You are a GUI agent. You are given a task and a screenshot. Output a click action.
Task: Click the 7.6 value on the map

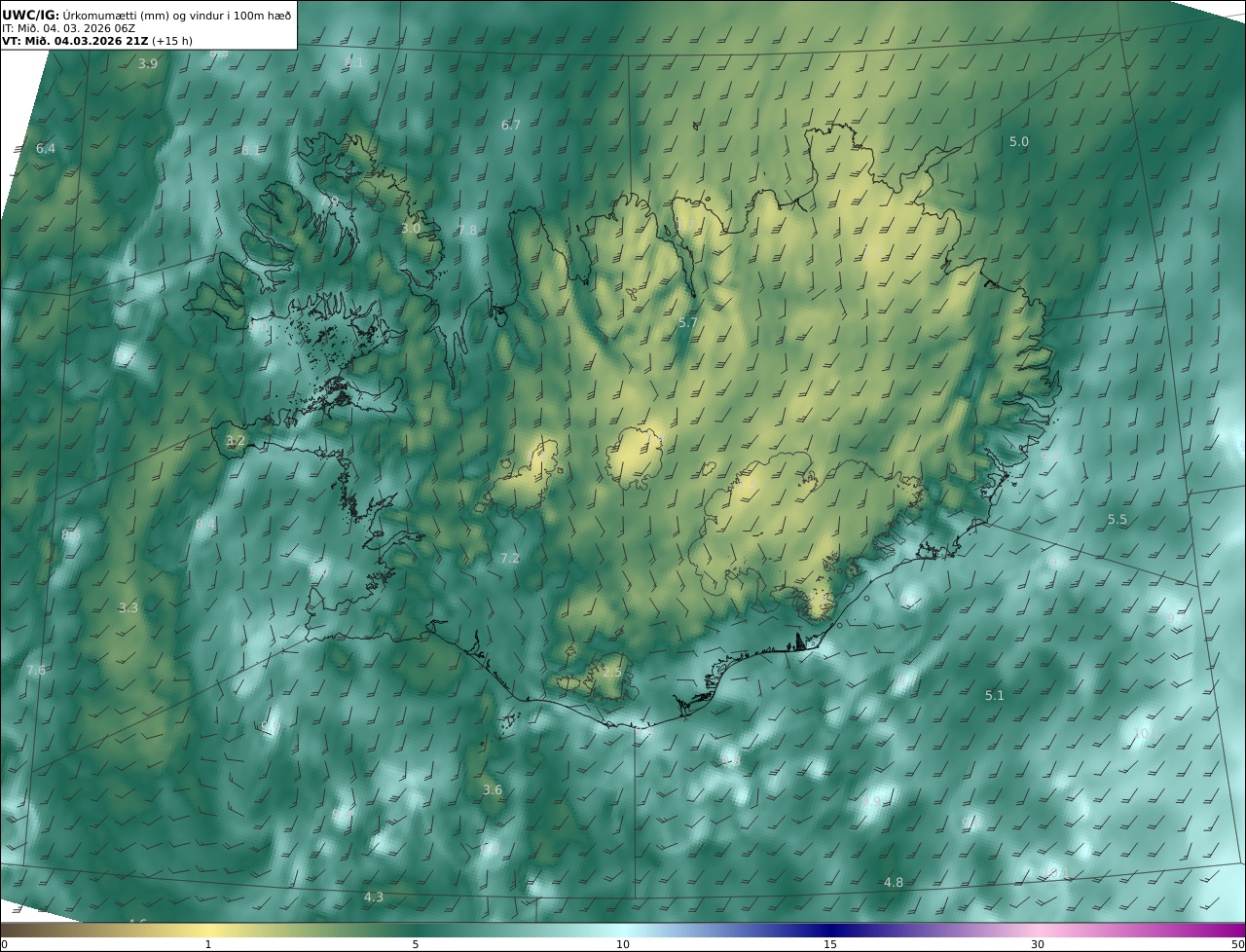[36, 671]
